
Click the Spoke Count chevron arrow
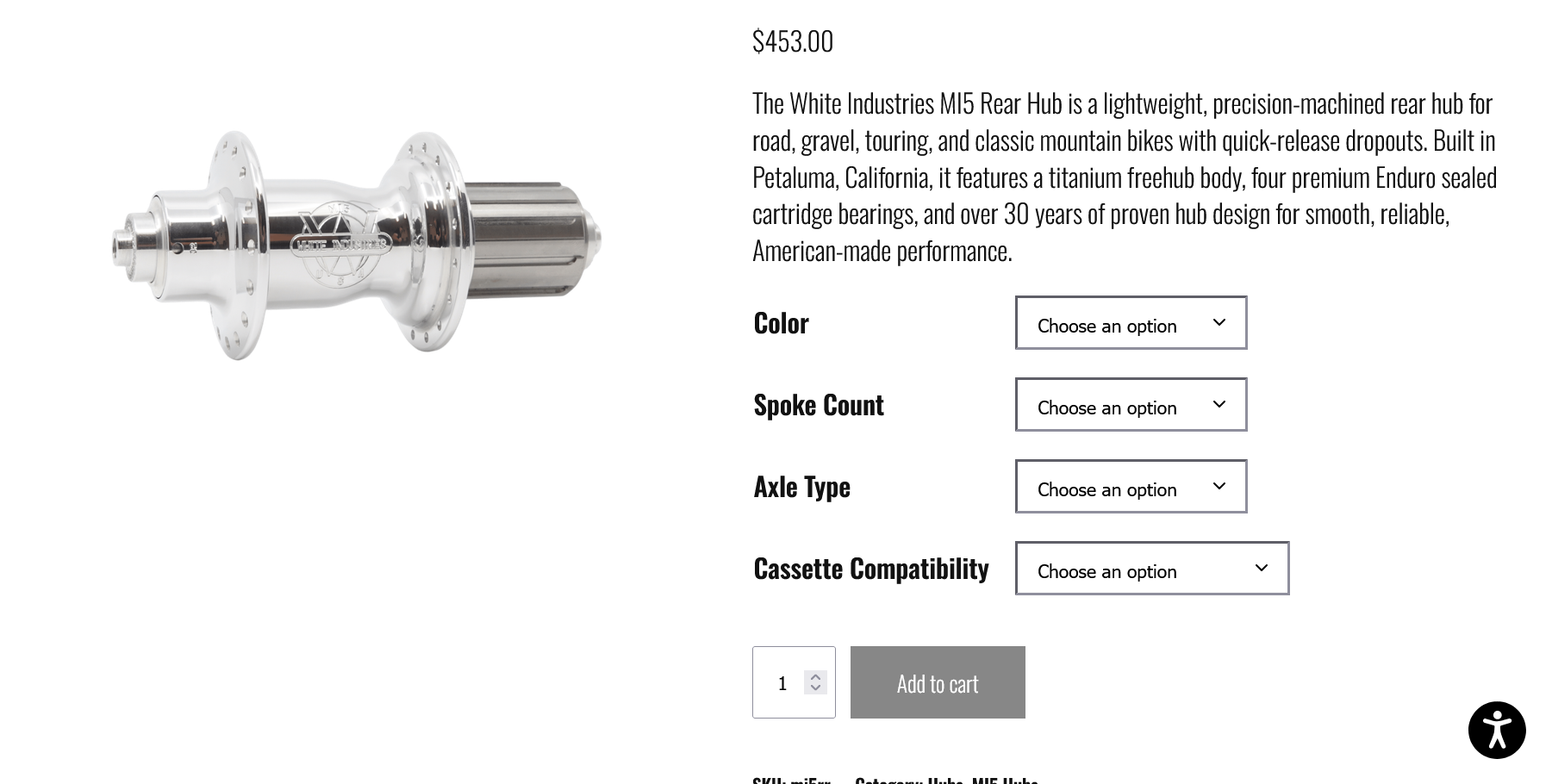coord(1219,404)
